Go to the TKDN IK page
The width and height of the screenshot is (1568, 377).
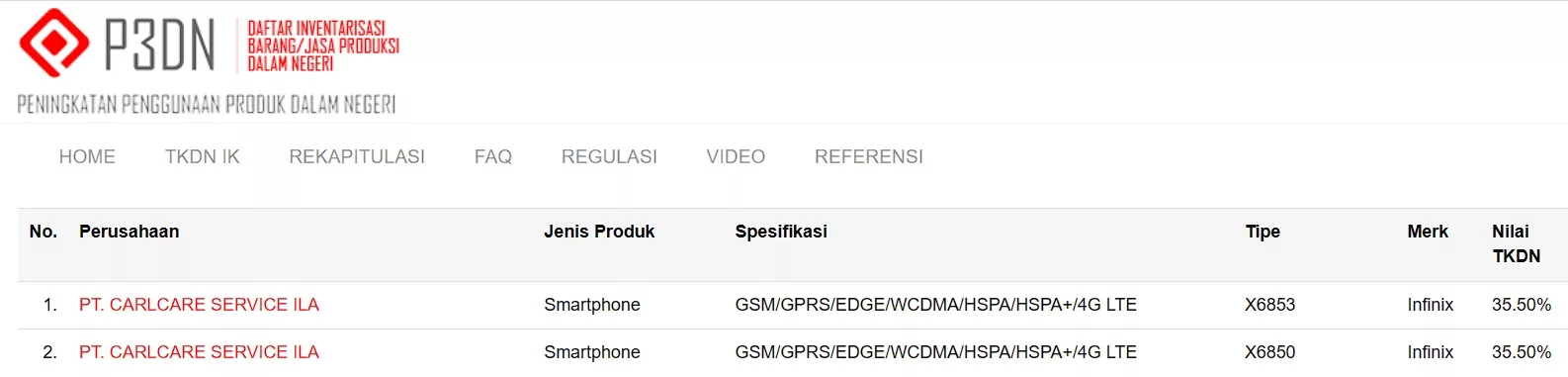click(x=203, y=156)
